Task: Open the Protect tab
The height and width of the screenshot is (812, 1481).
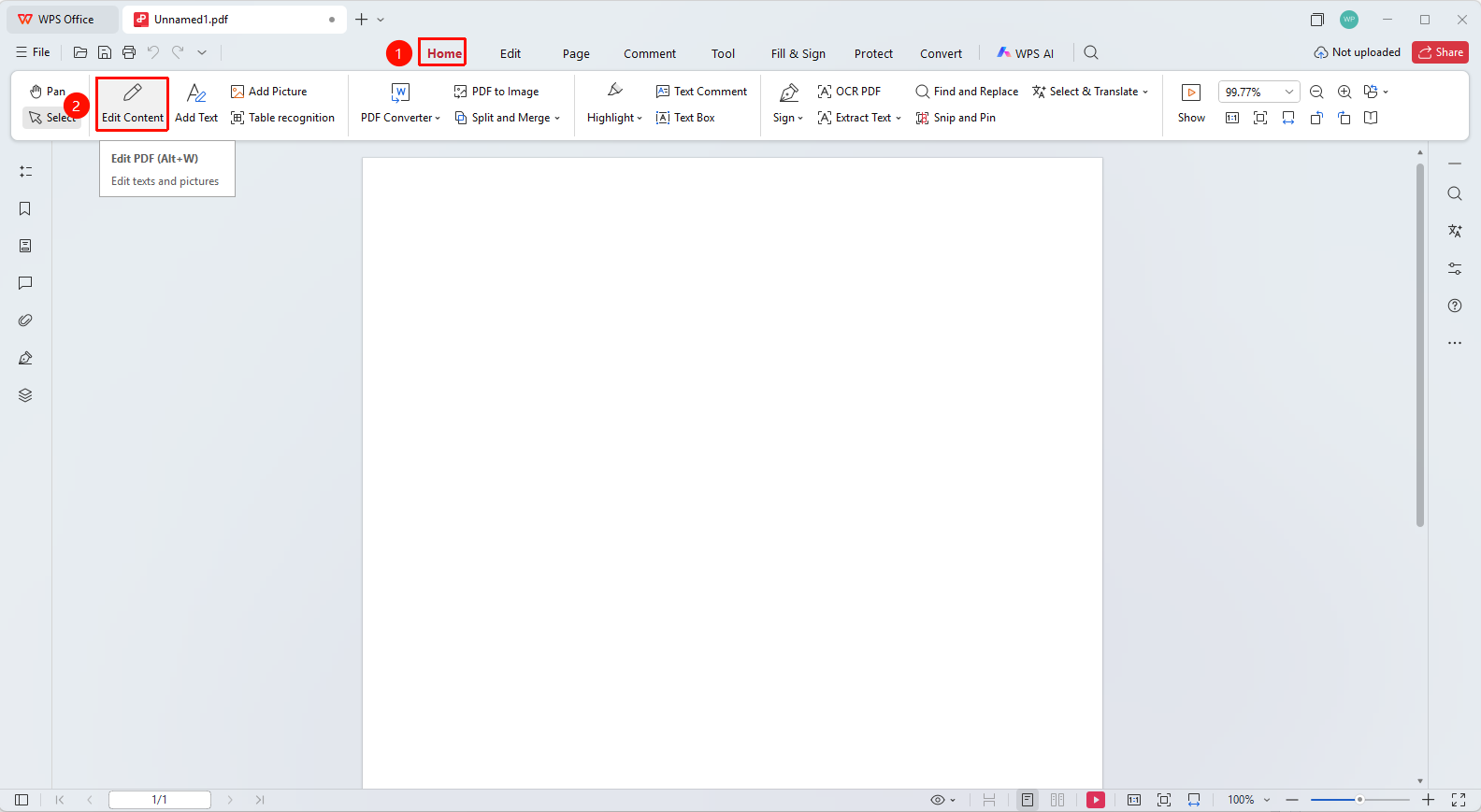Action: coord(873,53)
